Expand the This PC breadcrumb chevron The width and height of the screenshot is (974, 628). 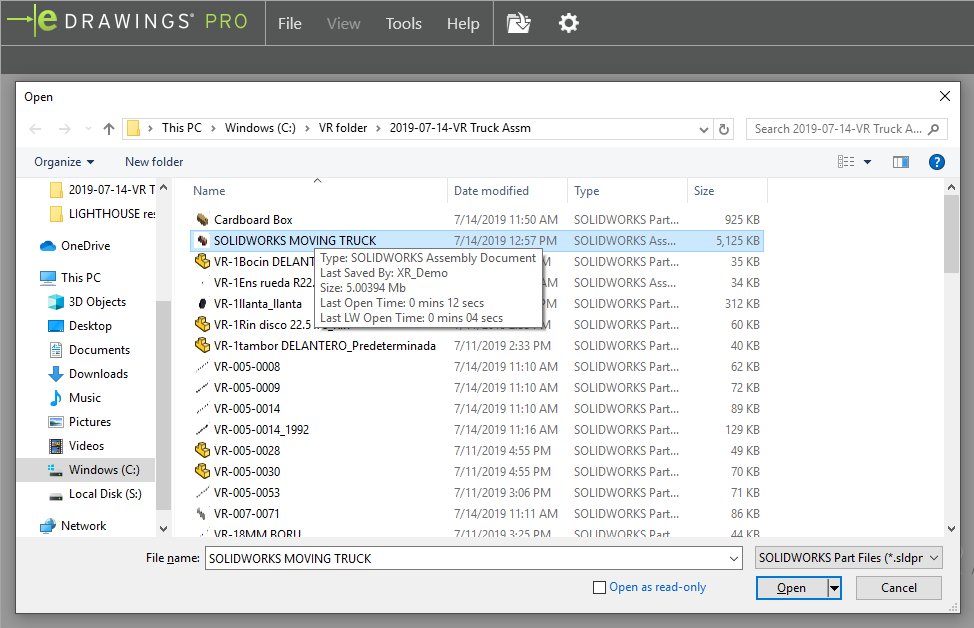pos(213,129)
